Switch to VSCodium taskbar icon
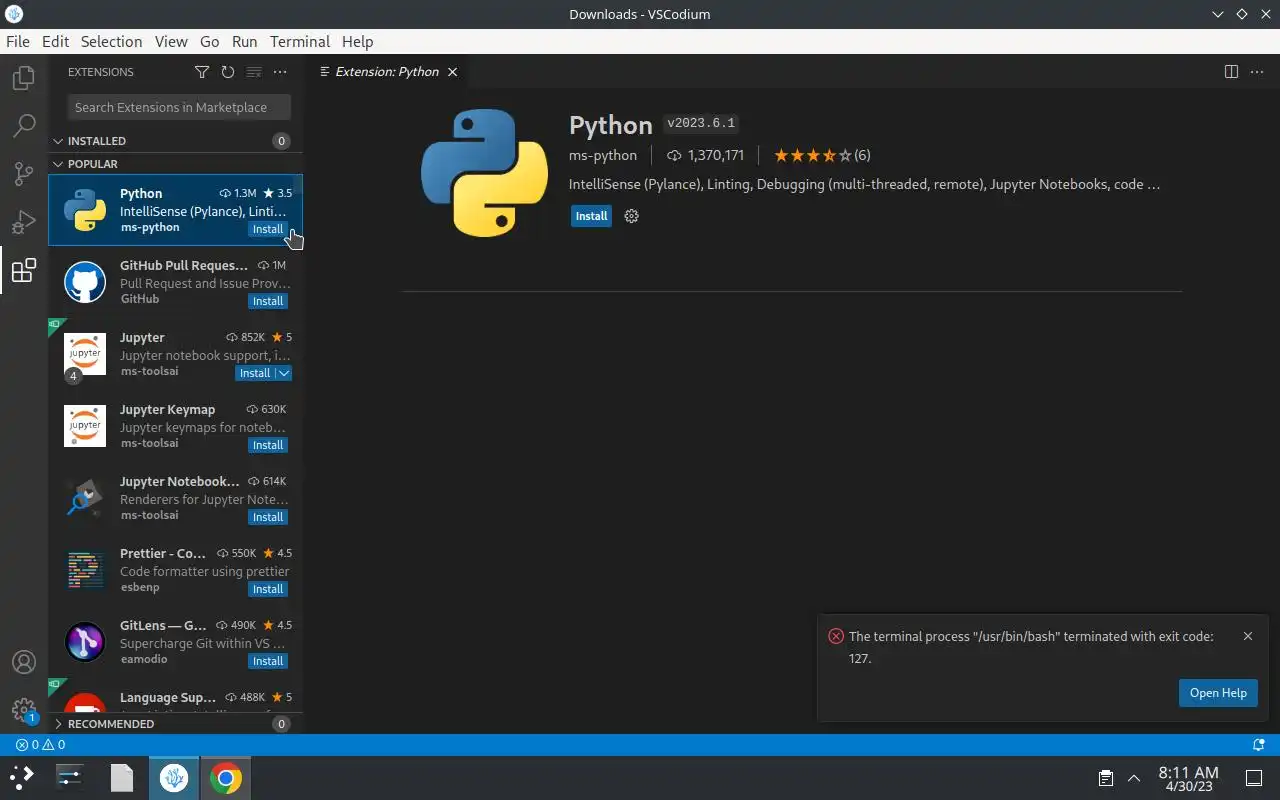Image resolution: width=1280 pixels, height=800 pixels. (174, 777)
